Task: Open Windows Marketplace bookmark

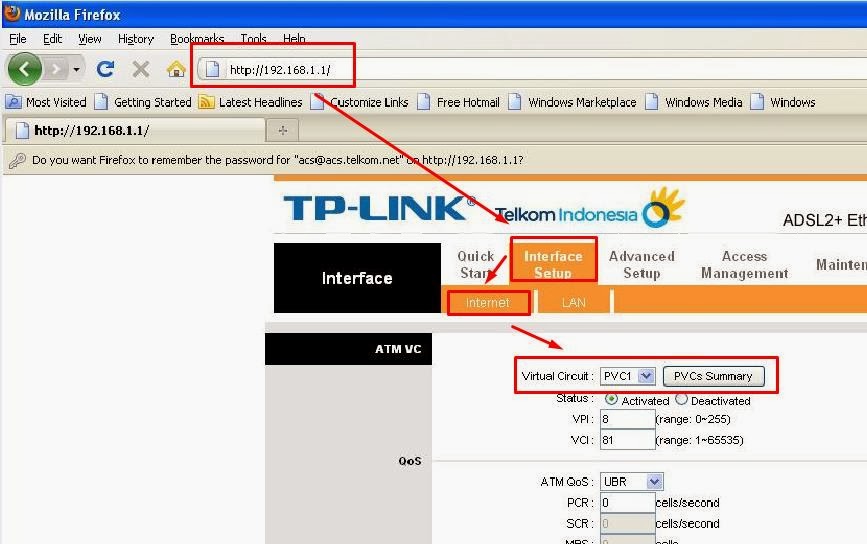Action: 572,102
